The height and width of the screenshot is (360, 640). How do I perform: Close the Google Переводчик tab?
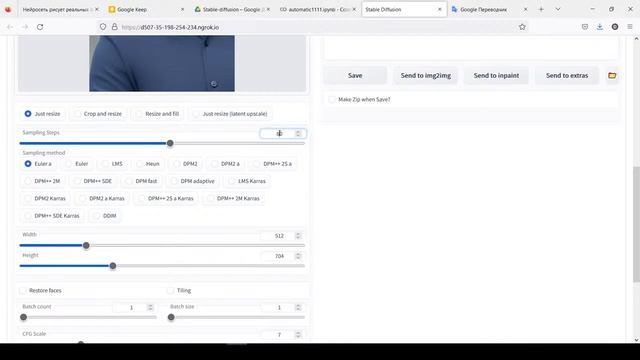point(525,9)
